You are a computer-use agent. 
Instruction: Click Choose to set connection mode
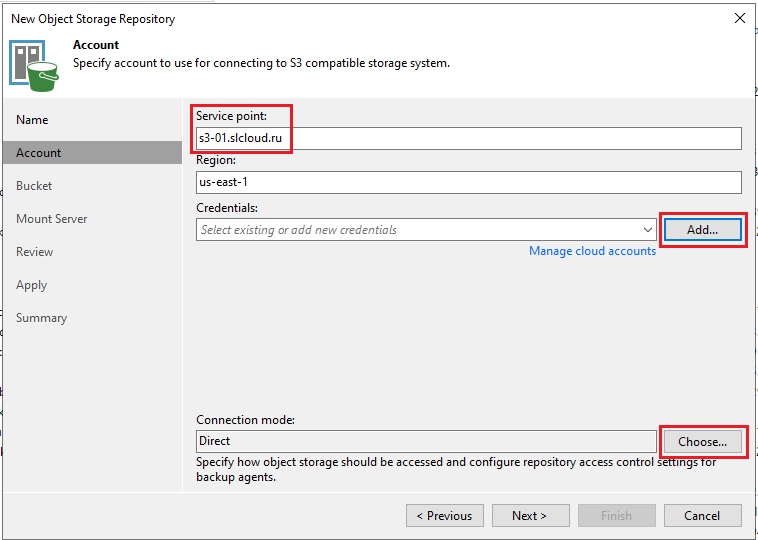pos(702,441)
